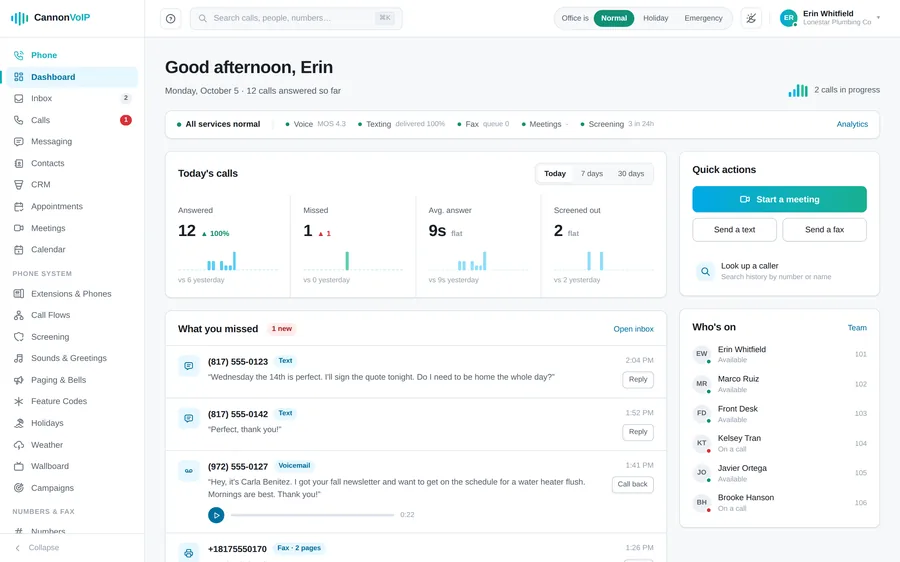Viewport: 900px width, 562px height.
Task: Select Brooke Hanson in Who's on
Action: (779, 502)
